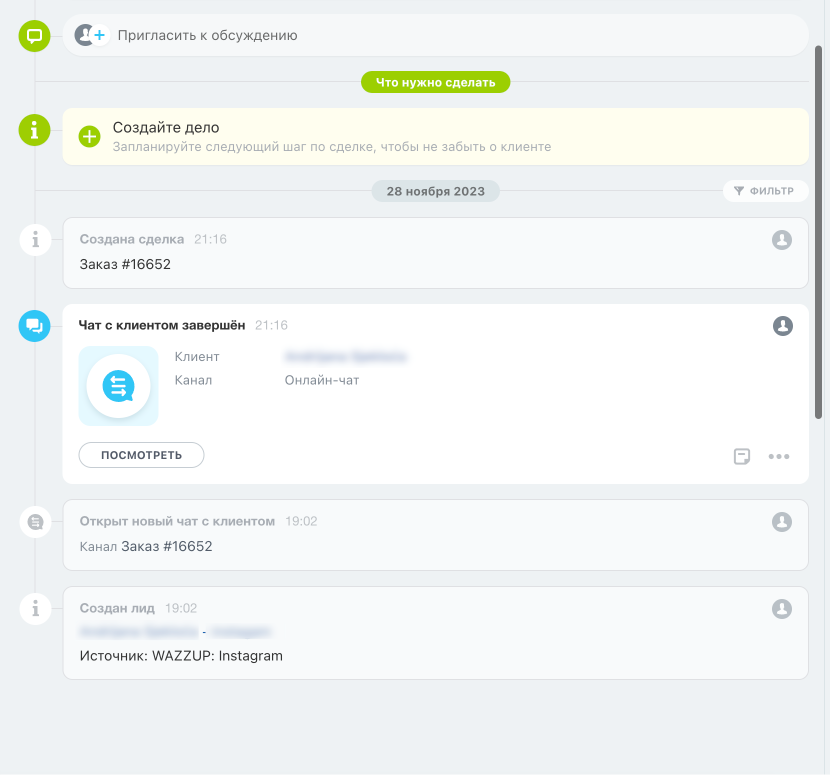The width and height of the screenshot is (830, 775).
Task: Click the online chat channel thumbnail
Action: point(118,386)
